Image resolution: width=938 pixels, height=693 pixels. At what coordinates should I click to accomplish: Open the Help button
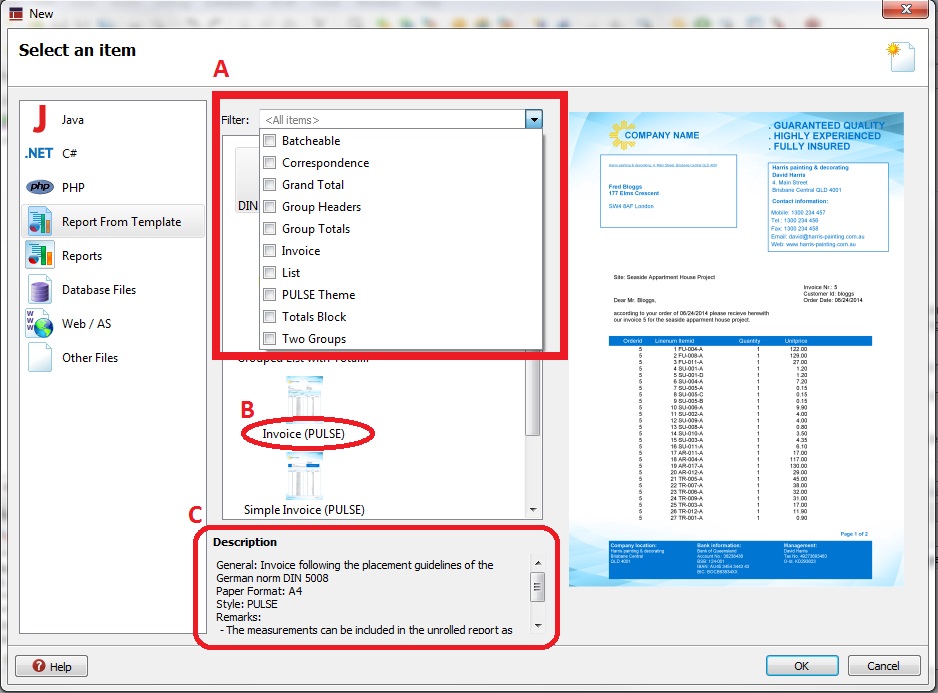point(51,666)
